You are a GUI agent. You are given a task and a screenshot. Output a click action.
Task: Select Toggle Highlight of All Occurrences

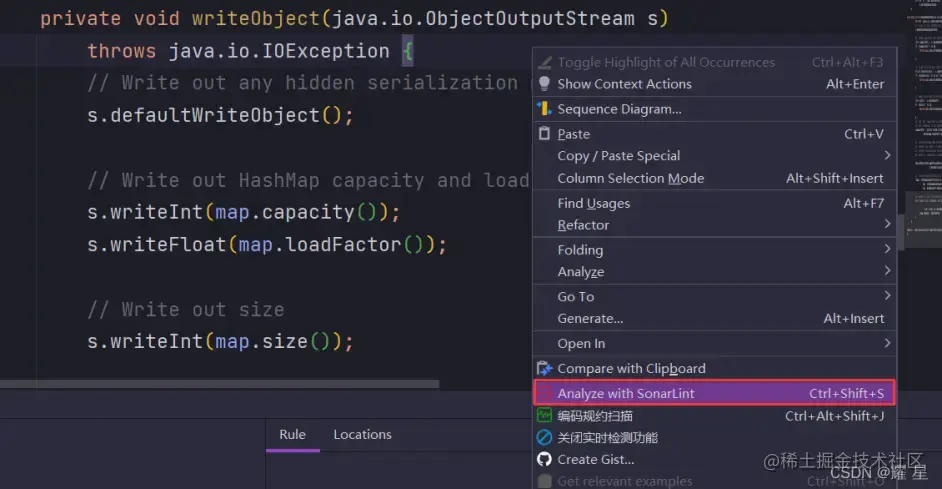click(x=714, y=62)
